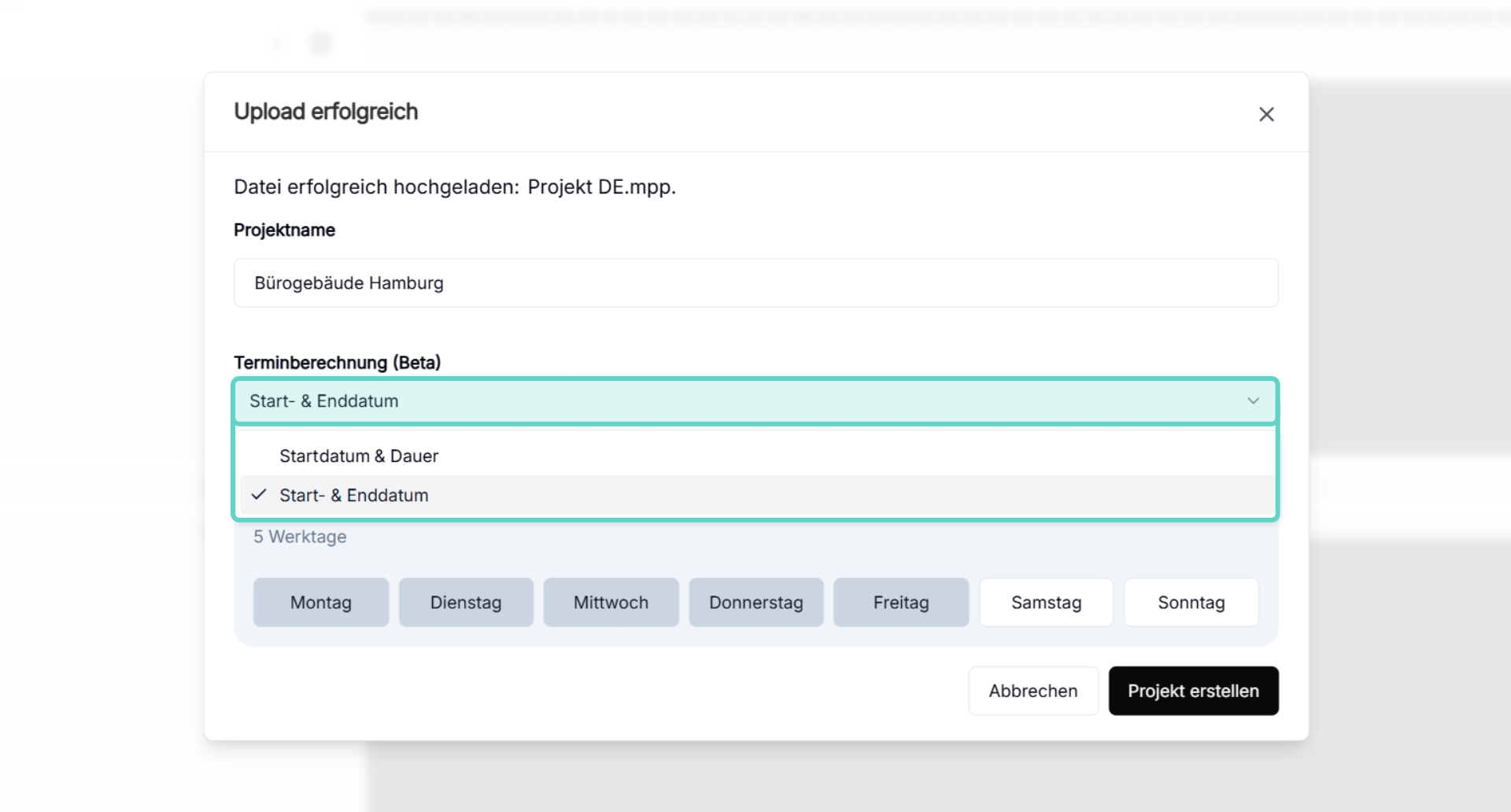Screen dimensions: 1511x812
Task: Click the Projekt erstellen button
Action: click(1193, 691)
